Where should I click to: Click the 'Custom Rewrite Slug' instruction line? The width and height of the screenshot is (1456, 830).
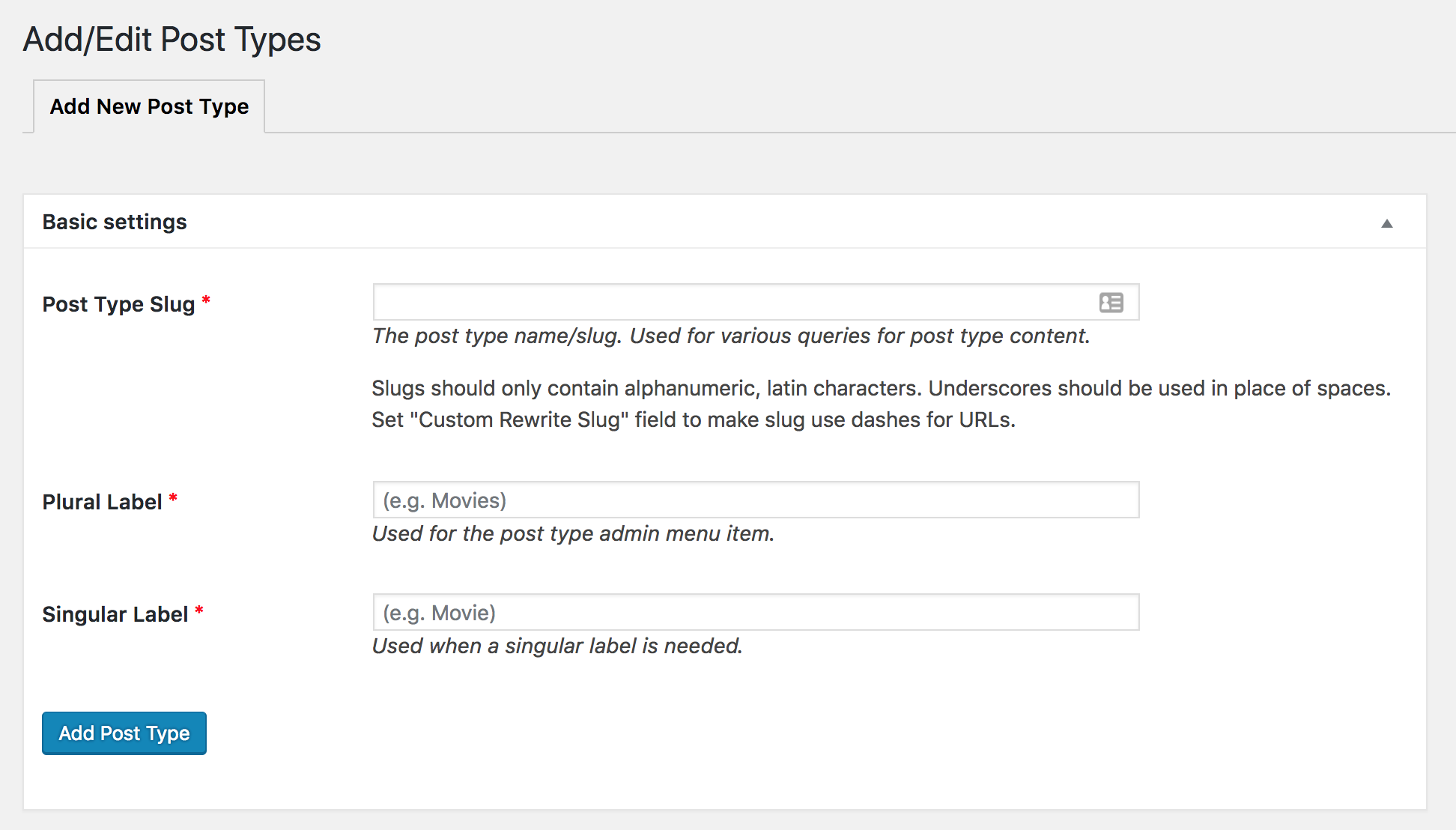[693, 420]
